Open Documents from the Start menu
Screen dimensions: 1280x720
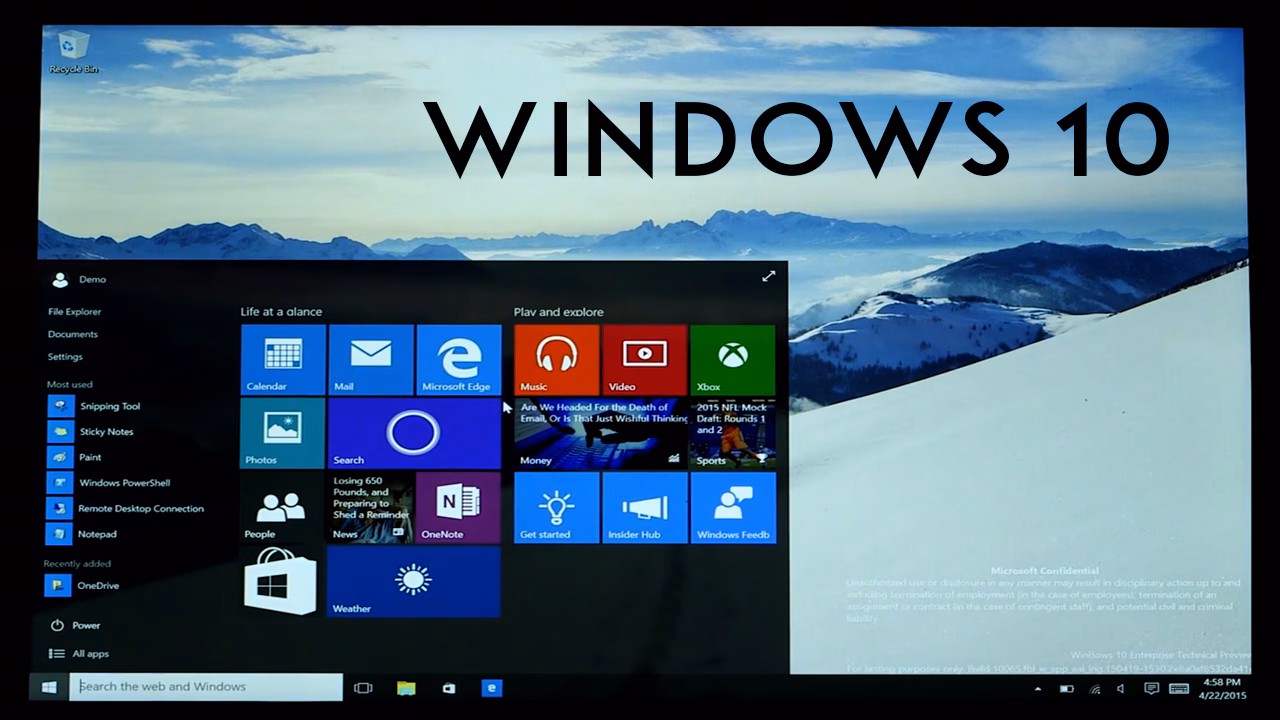pyautogui.click(x=73, y=334)
